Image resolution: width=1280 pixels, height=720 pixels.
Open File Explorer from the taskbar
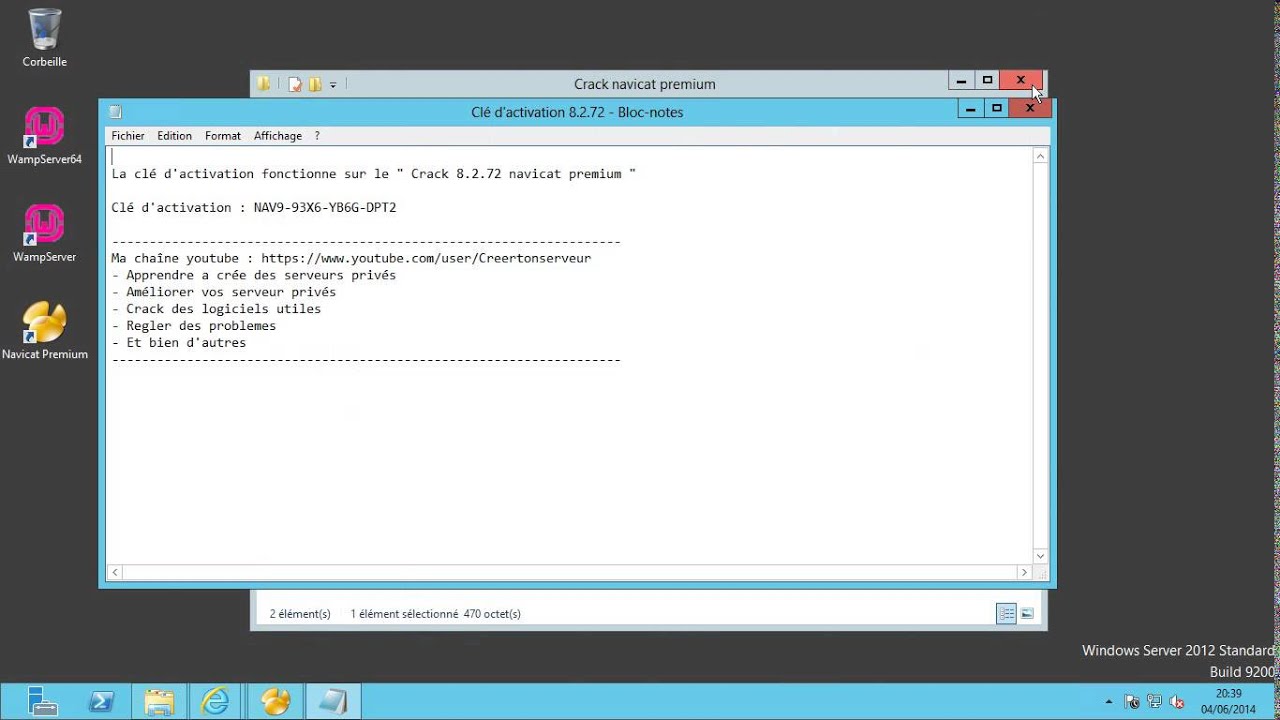(x=159, y=701)
